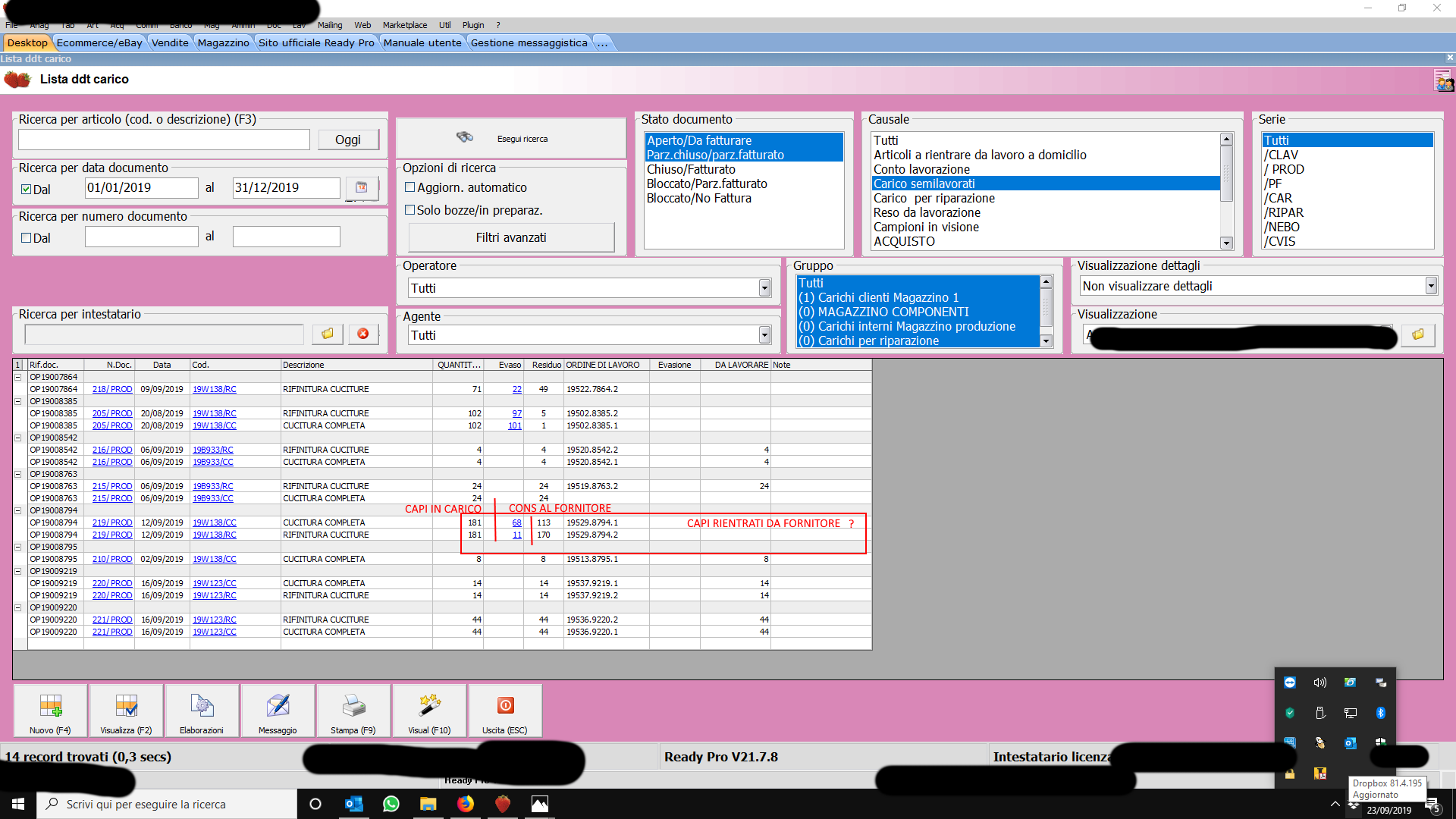The width and height of the screenshot is (1456, 819).
Task: Switch to the Ecommerce/eBay tab
Action: pos(99,42)
